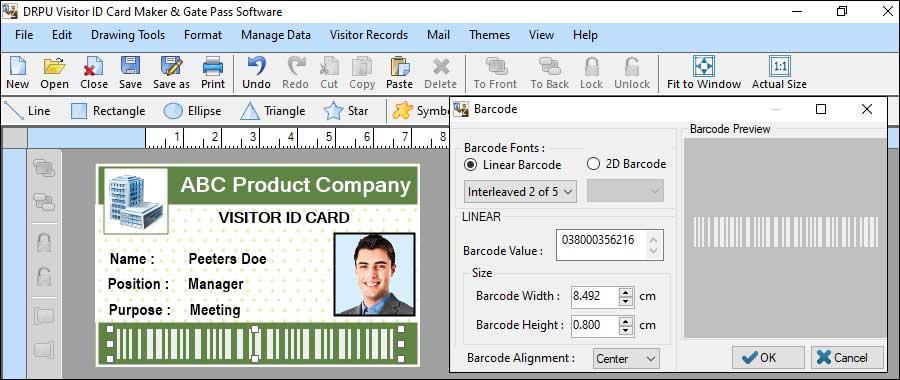Screen dimensions: 900x380
Task: Open the Drawing Tools menu
Action: (128, 35)
